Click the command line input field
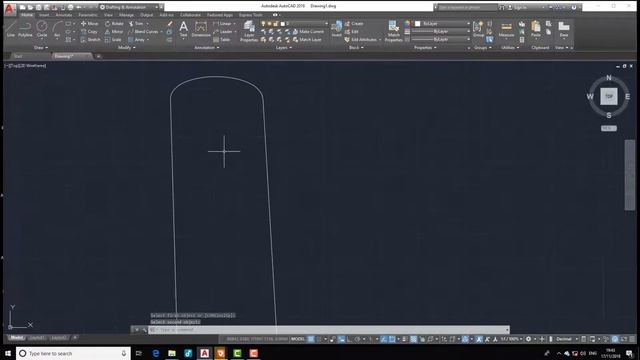 pos(329,330)
